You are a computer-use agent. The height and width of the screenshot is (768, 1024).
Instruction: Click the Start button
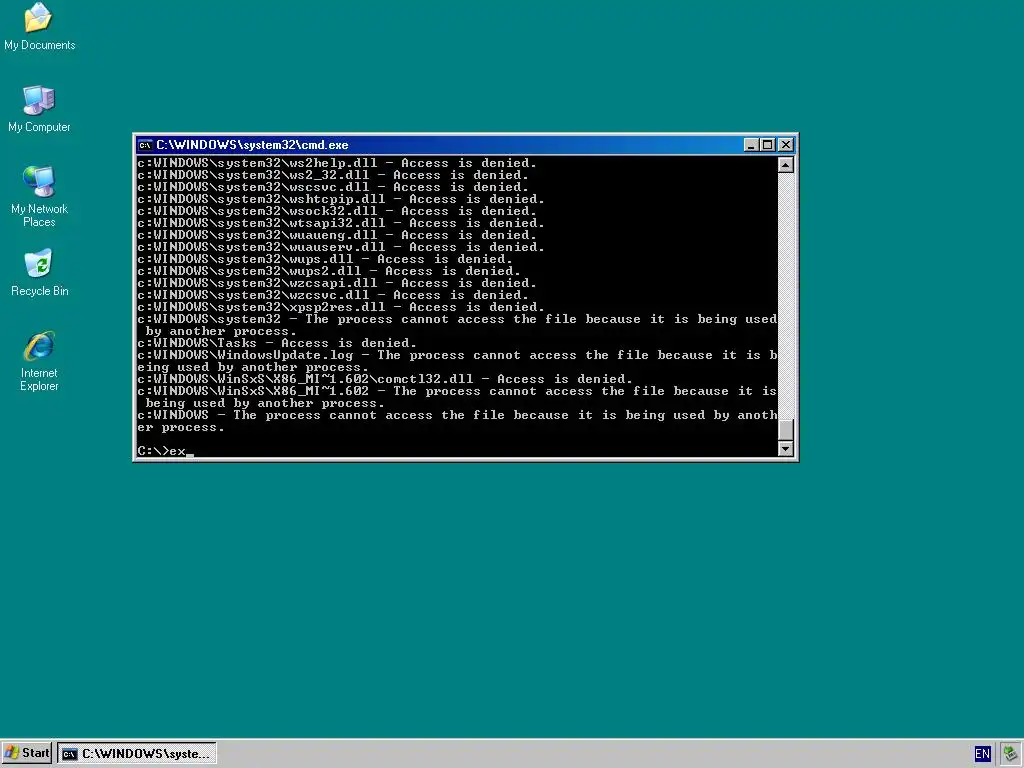point(27,753)
